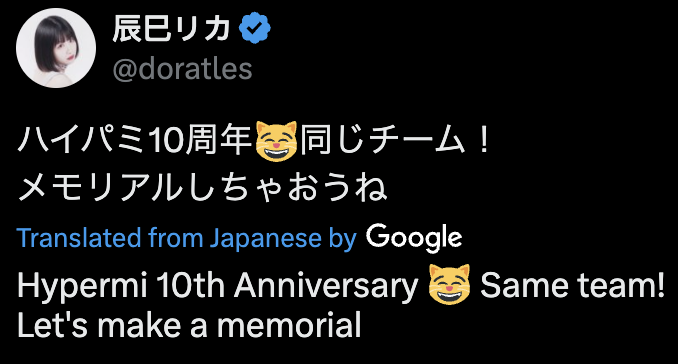Click the cat emoji beside Anniversary
Screen dimensions: 678x364
pos(449,284)
